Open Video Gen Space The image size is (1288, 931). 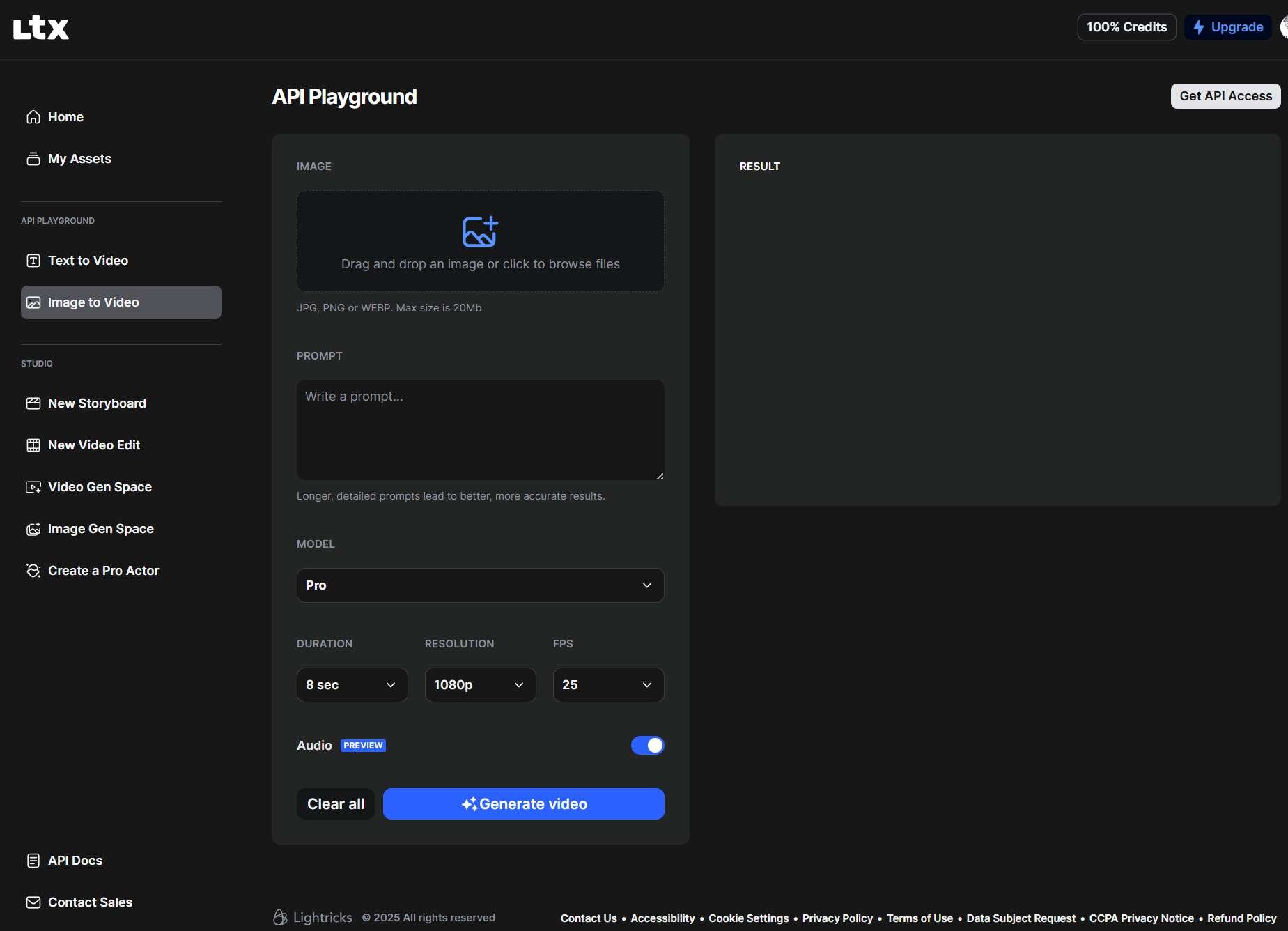(99, 487)
